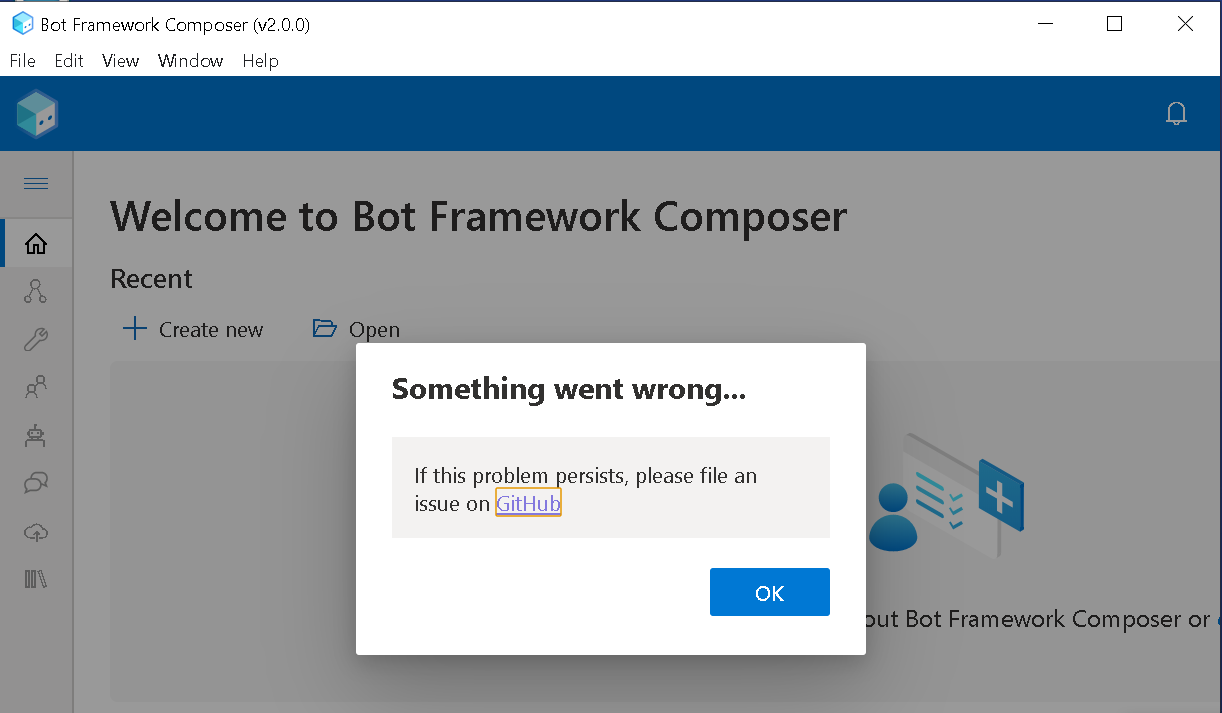Click the notification bell icon

1176,113
